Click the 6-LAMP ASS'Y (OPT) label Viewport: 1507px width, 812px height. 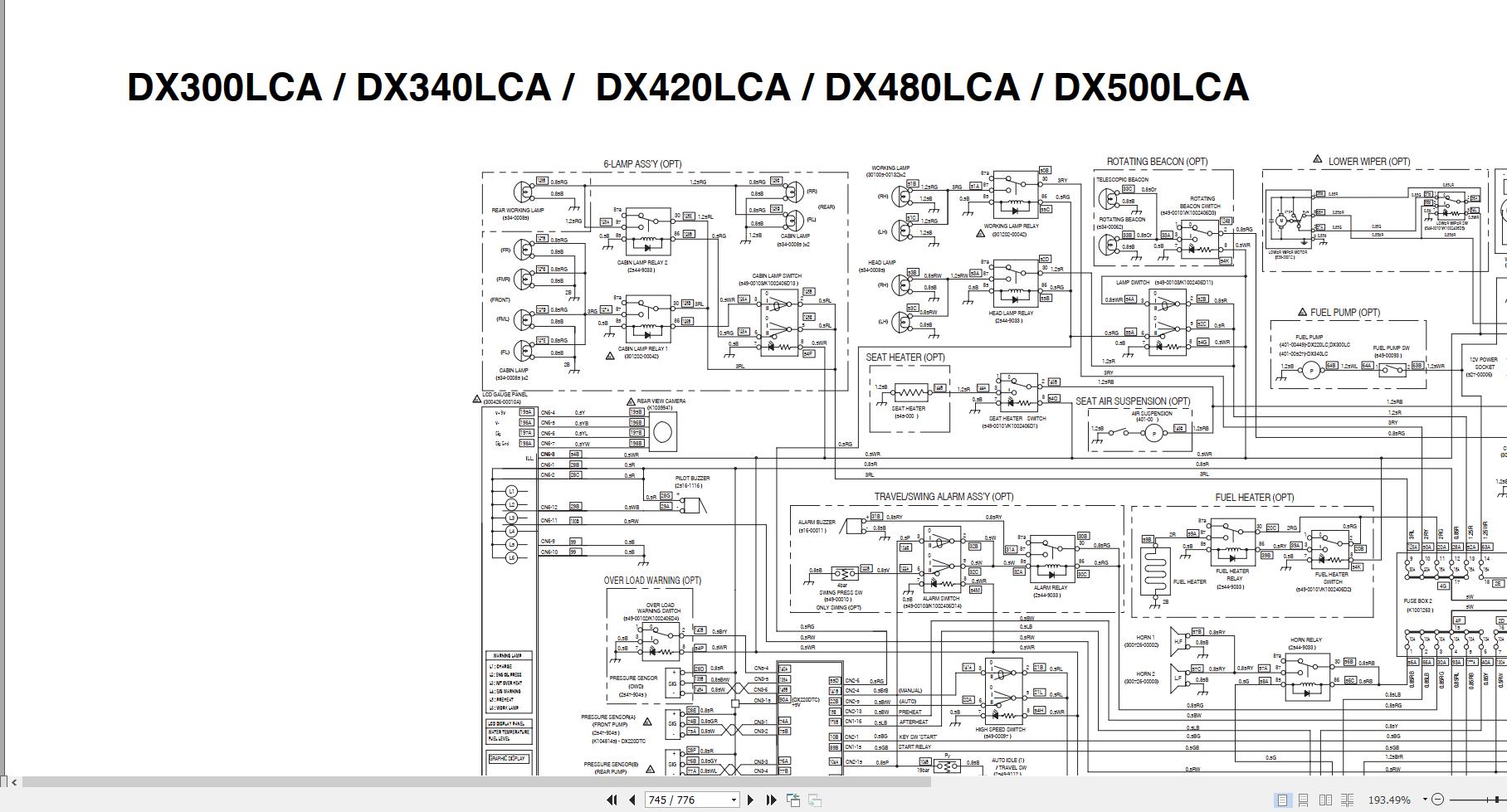point(642,164)
